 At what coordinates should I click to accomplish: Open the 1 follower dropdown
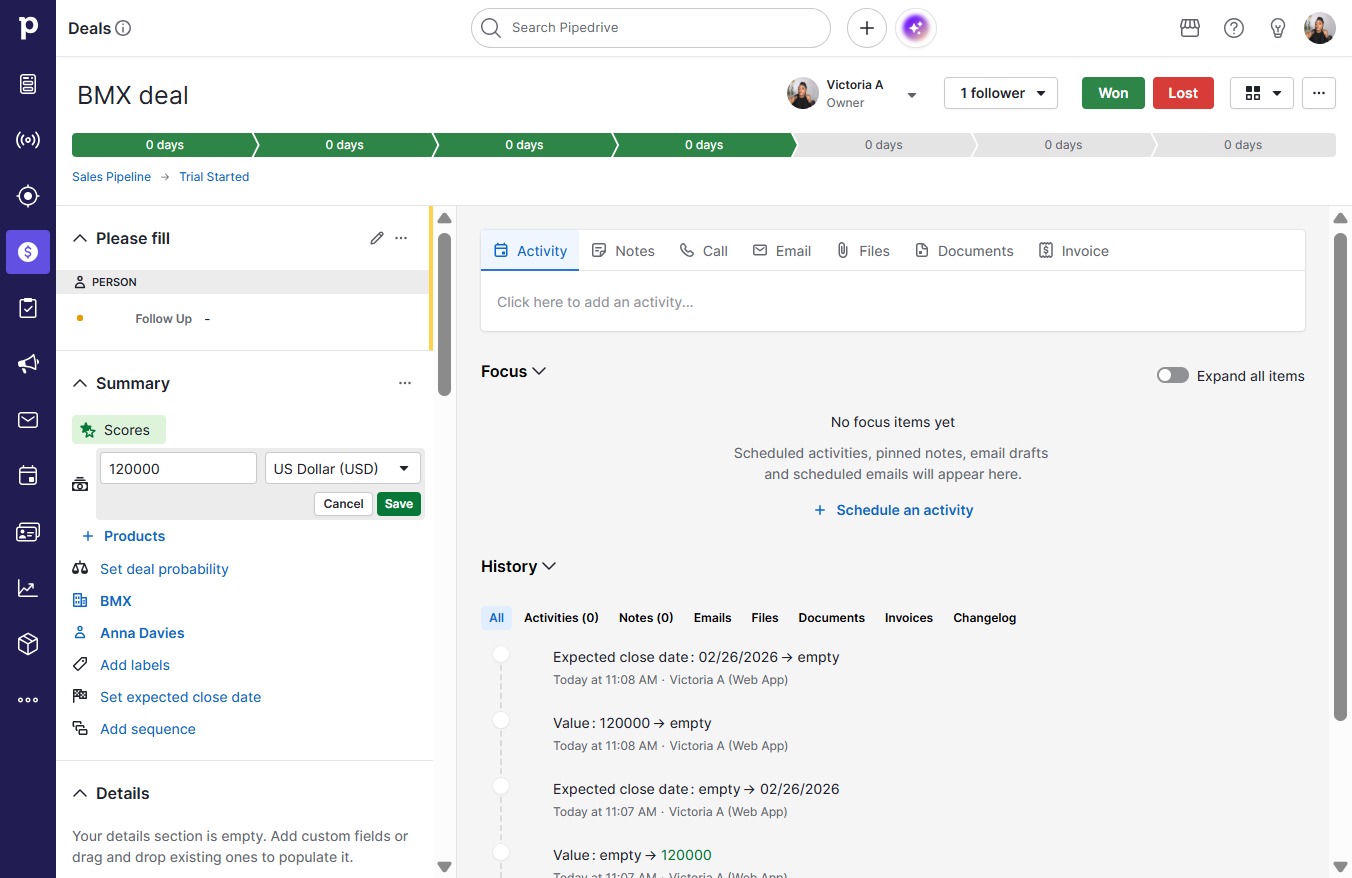point(1001,93)
